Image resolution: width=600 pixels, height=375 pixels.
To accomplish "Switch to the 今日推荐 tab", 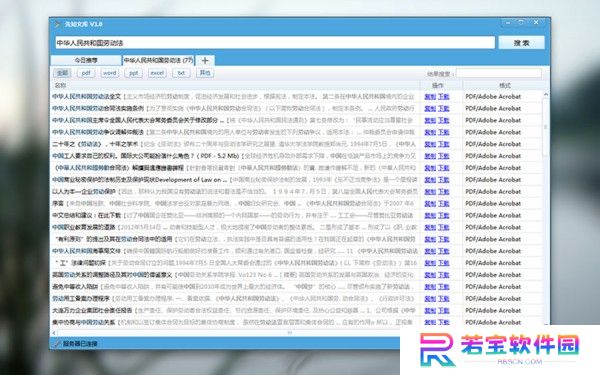I will (x=86, y=60).
